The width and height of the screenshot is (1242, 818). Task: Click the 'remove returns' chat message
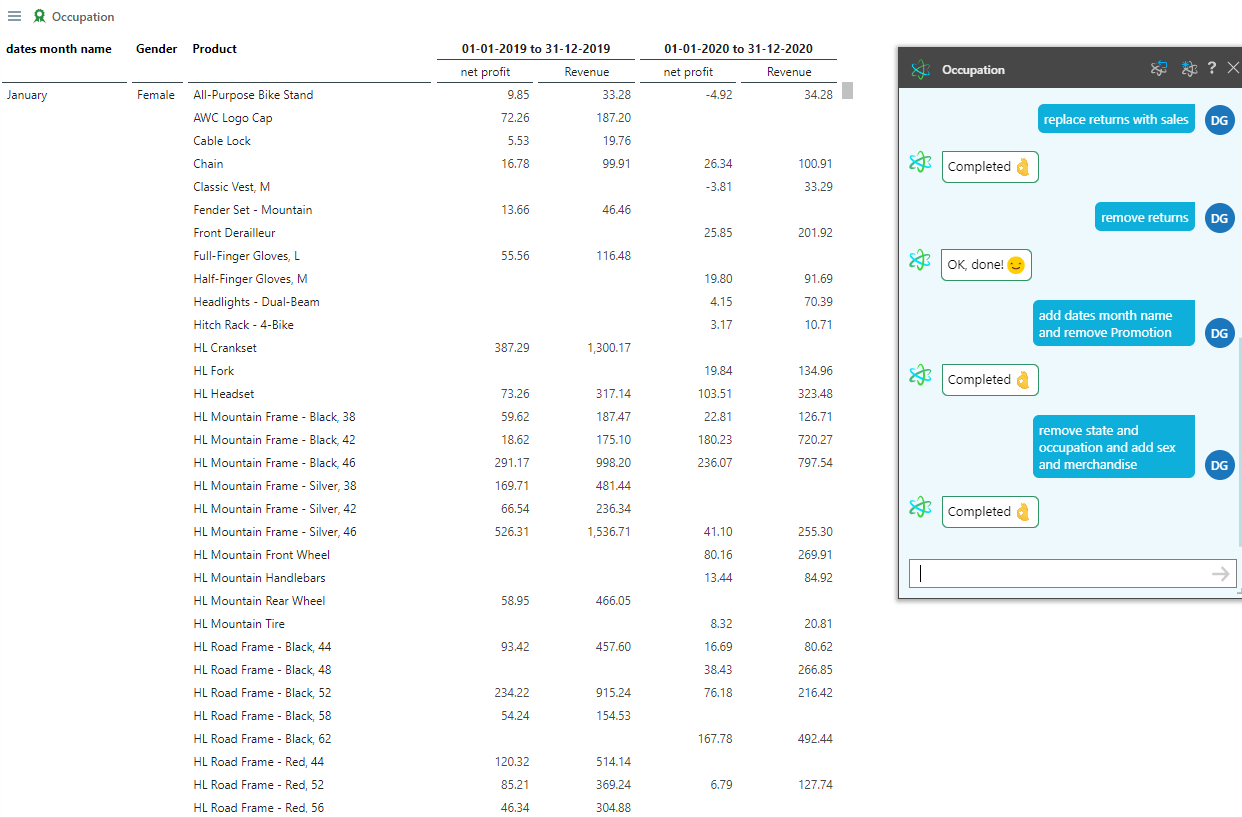tap(1145, 217)
